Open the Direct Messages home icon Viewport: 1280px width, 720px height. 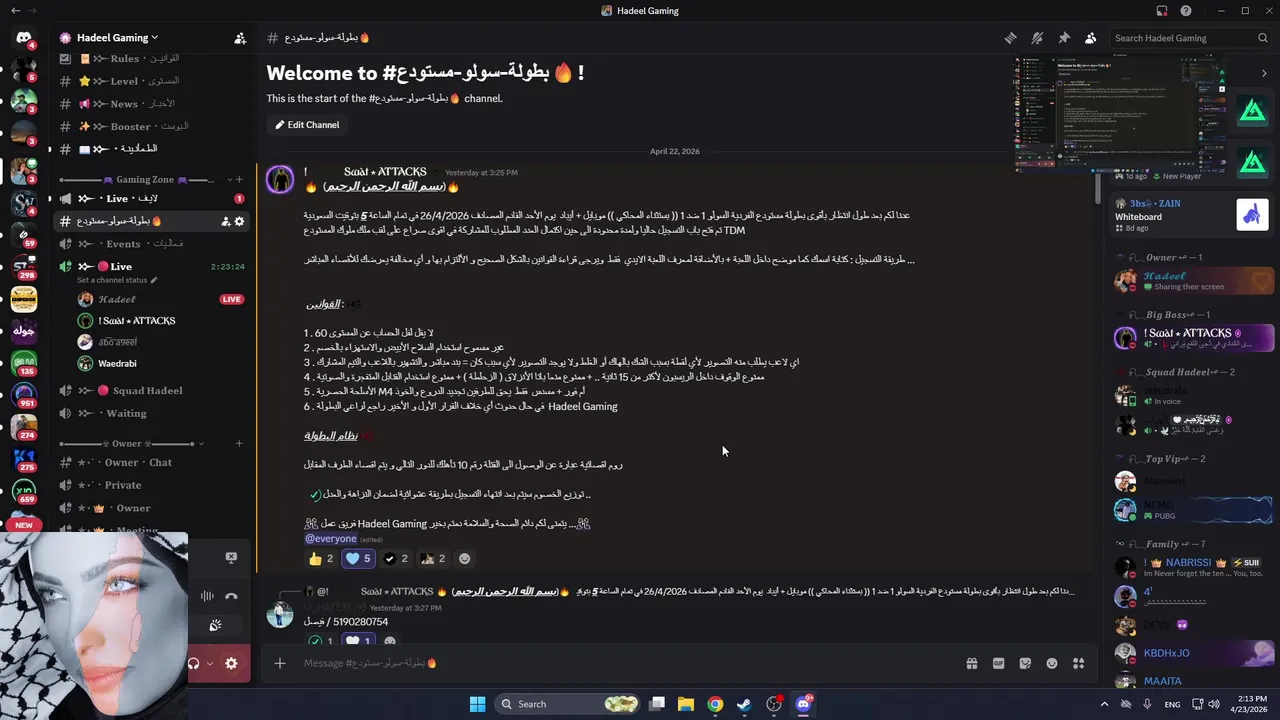coord(23,39)
